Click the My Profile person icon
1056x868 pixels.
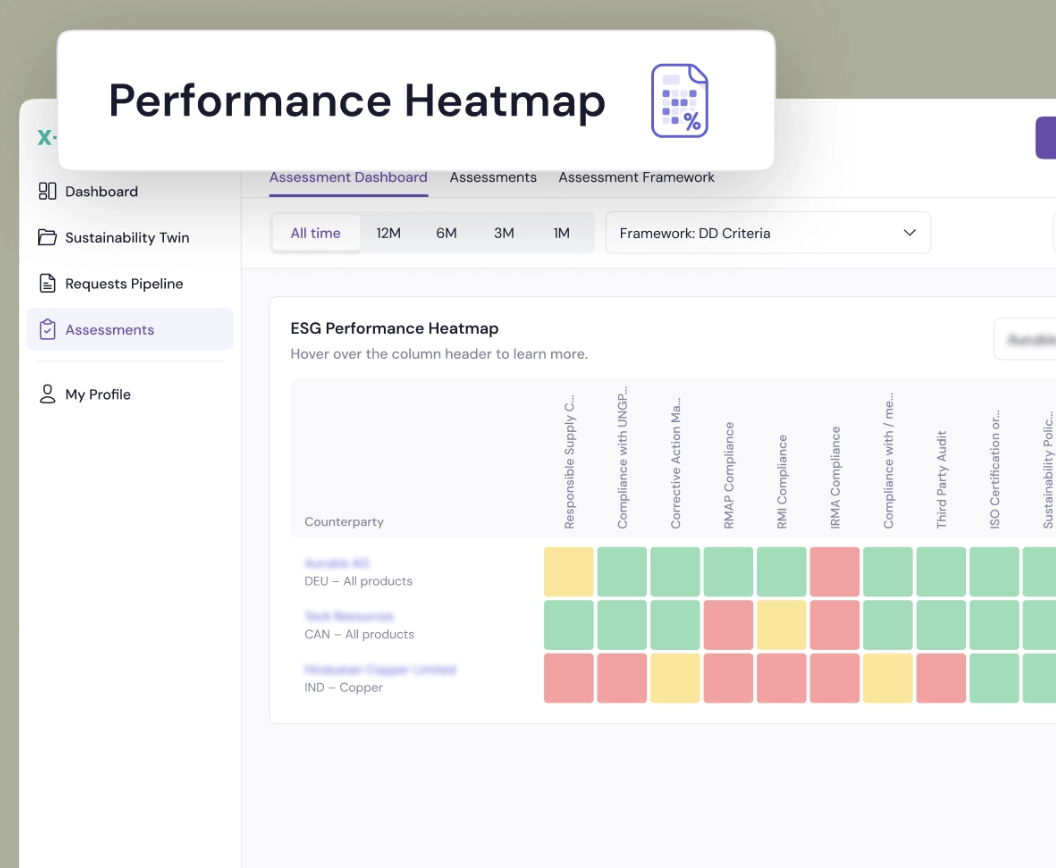point(47,394)
